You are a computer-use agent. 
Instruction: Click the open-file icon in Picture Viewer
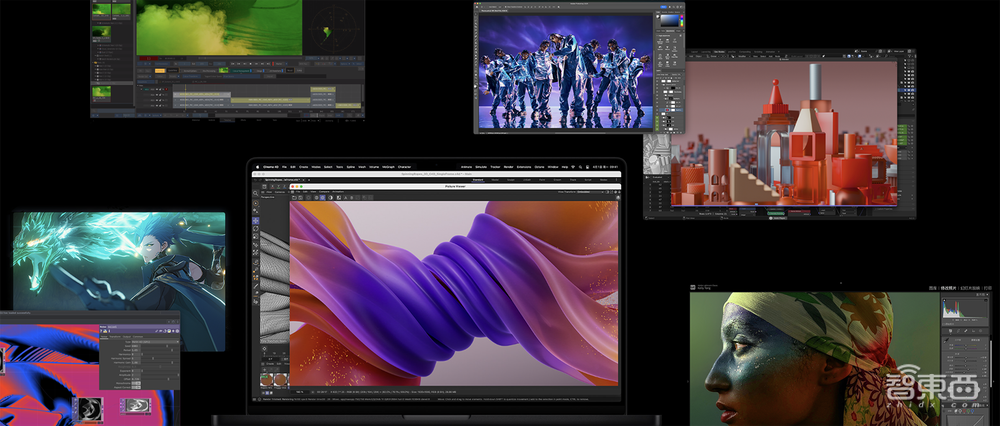pos(294,197)
